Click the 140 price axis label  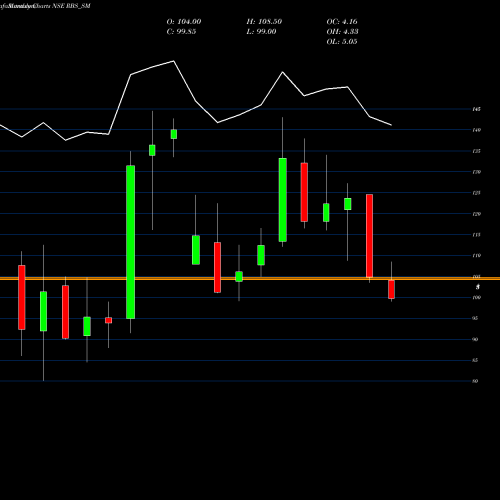[x=476, y=130]
